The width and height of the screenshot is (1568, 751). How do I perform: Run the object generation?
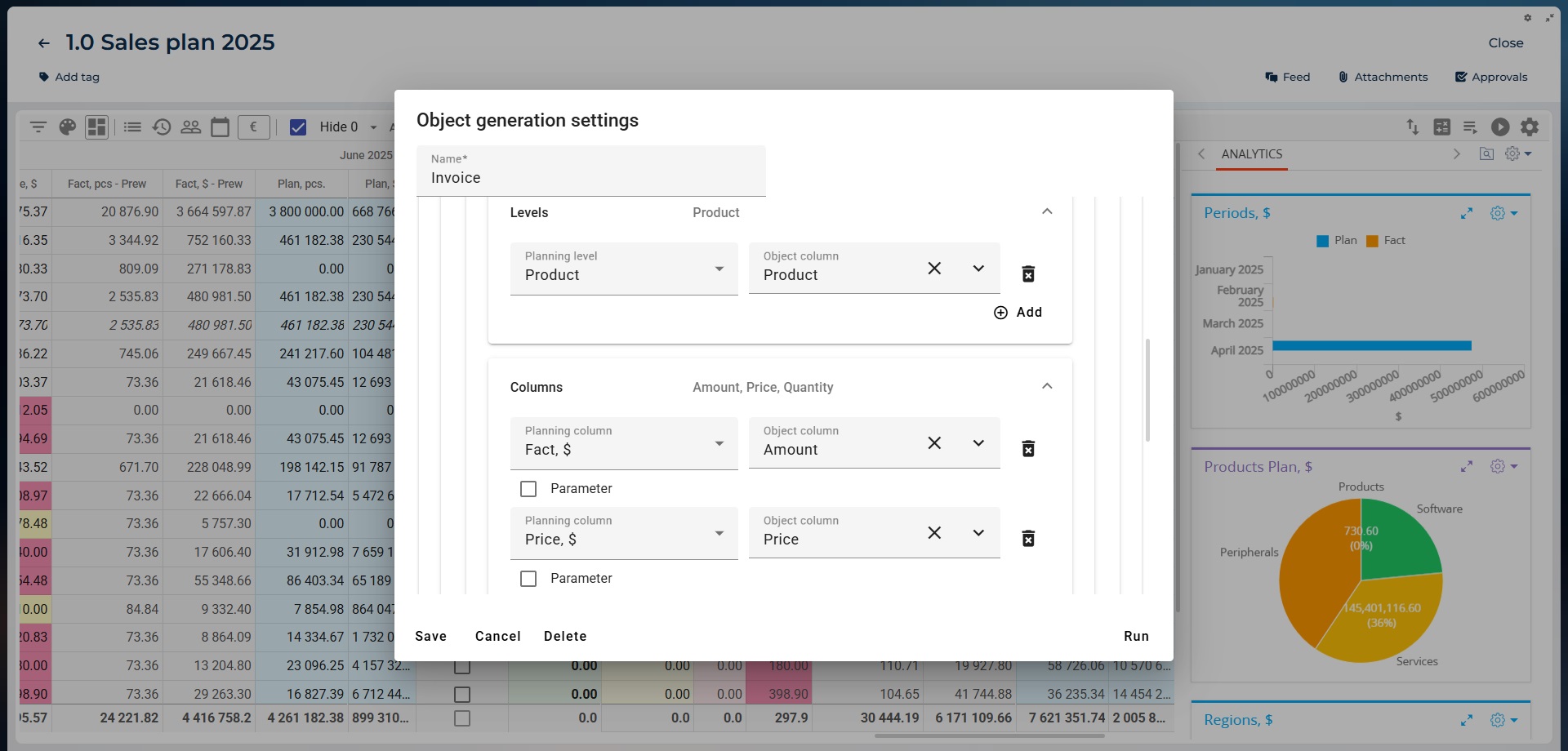coord(1136,636)
